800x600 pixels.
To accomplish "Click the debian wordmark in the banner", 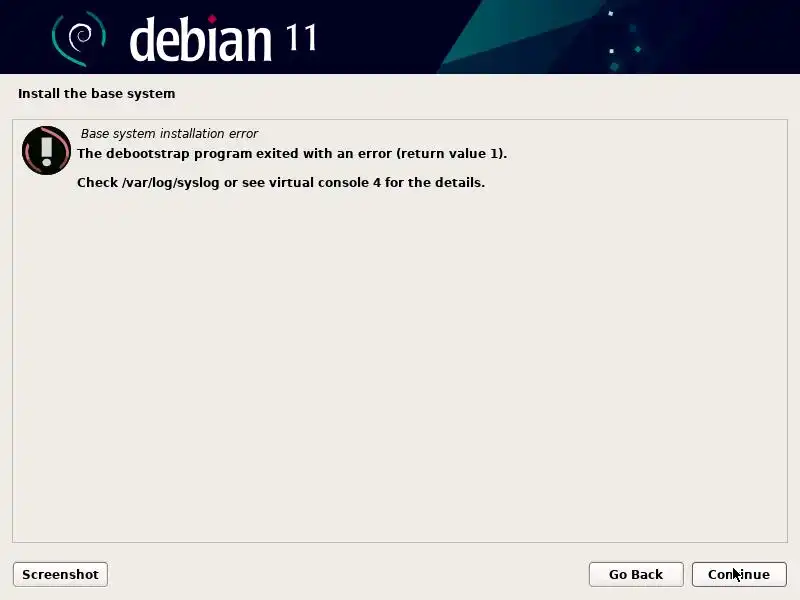I will pyautogui.click(x=201, y=39).
